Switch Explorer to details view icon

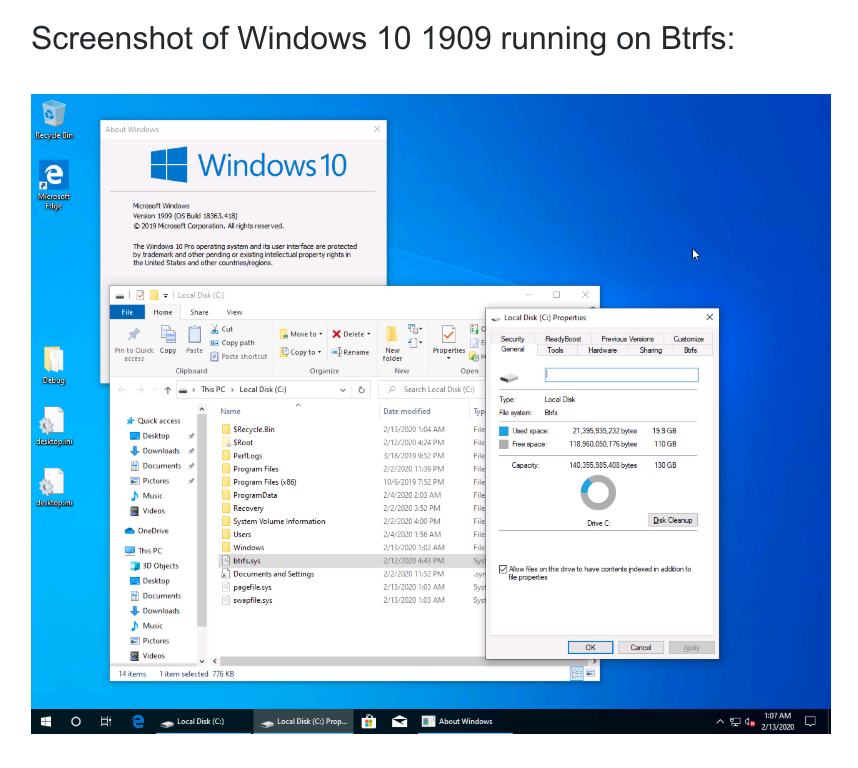pyautogui.click(x=577, y=673)
